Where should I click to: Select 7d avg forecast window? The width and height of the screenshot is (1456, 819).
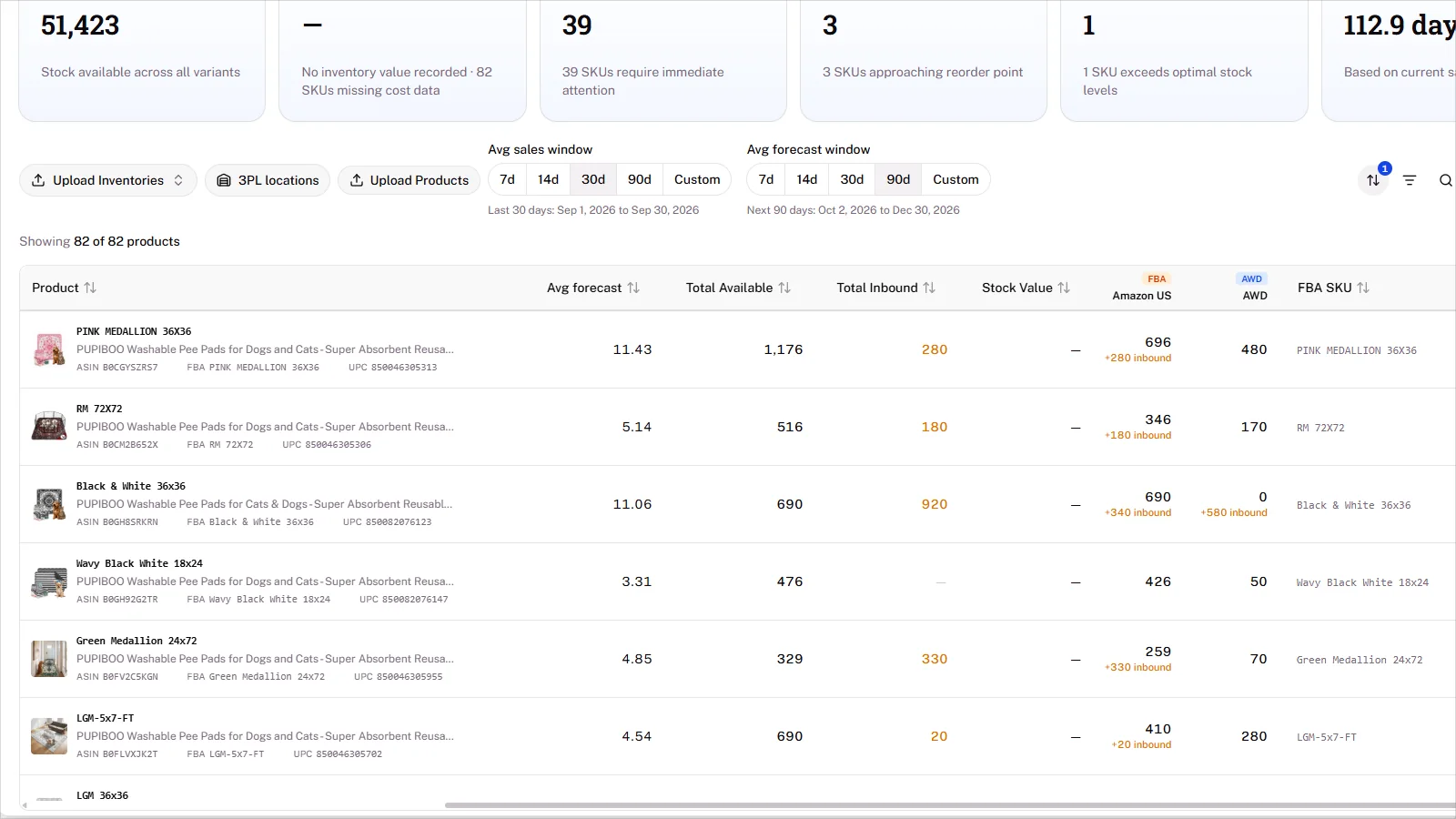point(766,179)
